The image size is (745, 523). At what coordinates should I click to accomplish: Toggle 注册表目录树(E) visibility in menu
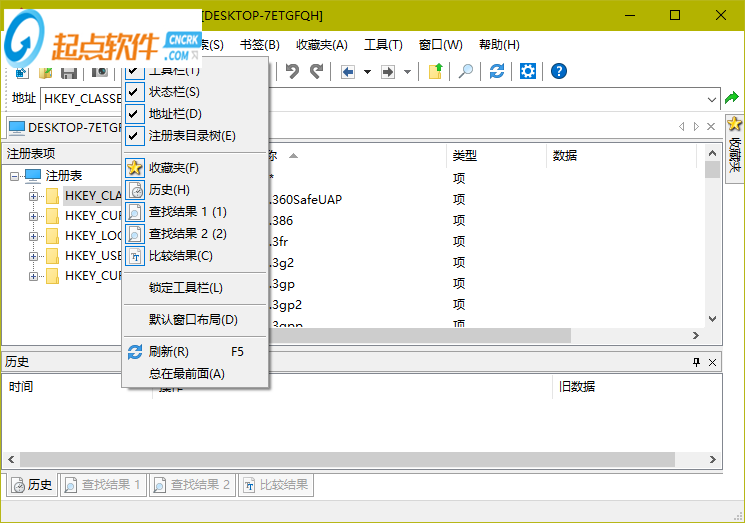192,136
